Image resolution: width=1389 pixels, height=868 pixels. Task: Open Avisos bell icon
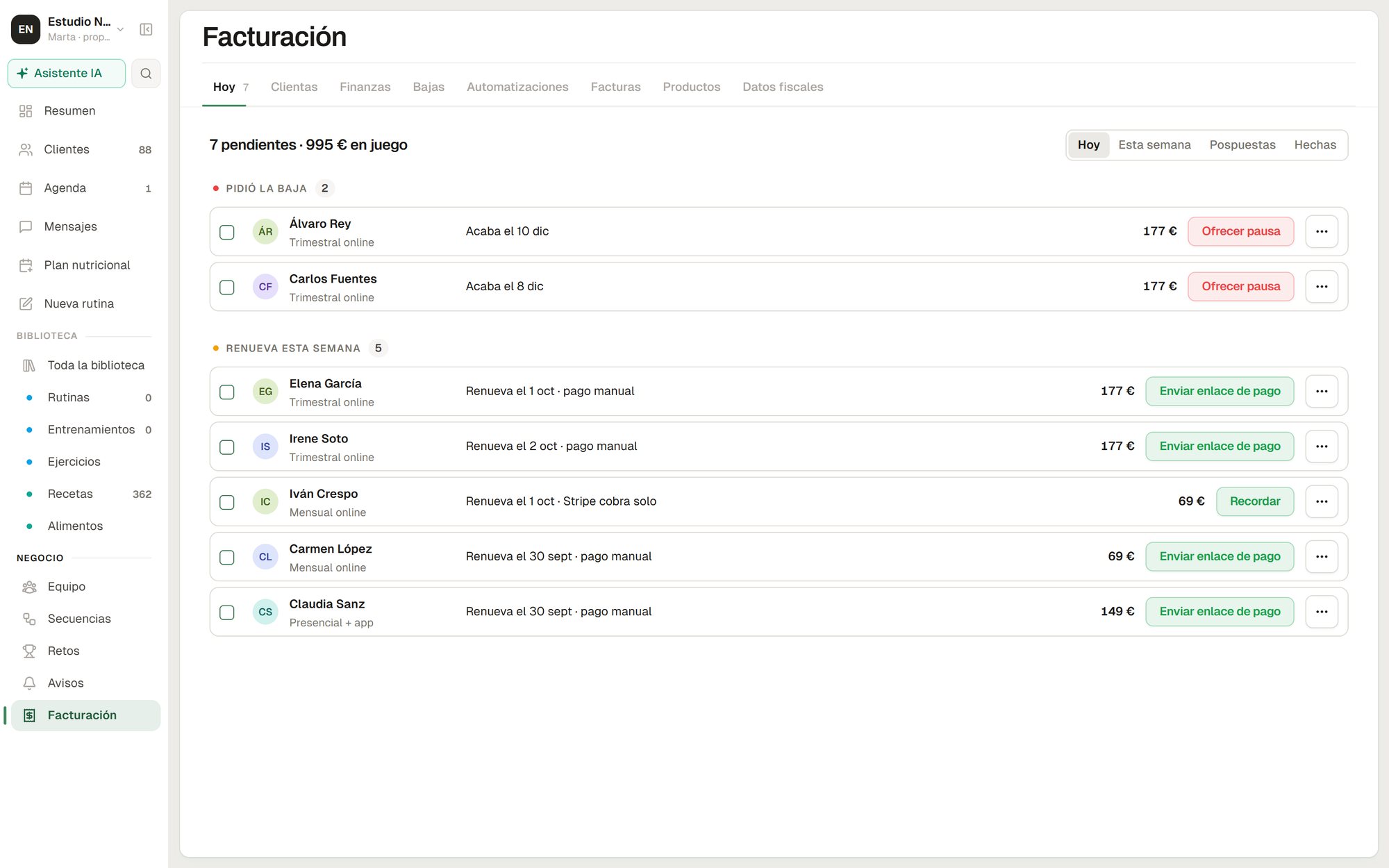point(29,683)
